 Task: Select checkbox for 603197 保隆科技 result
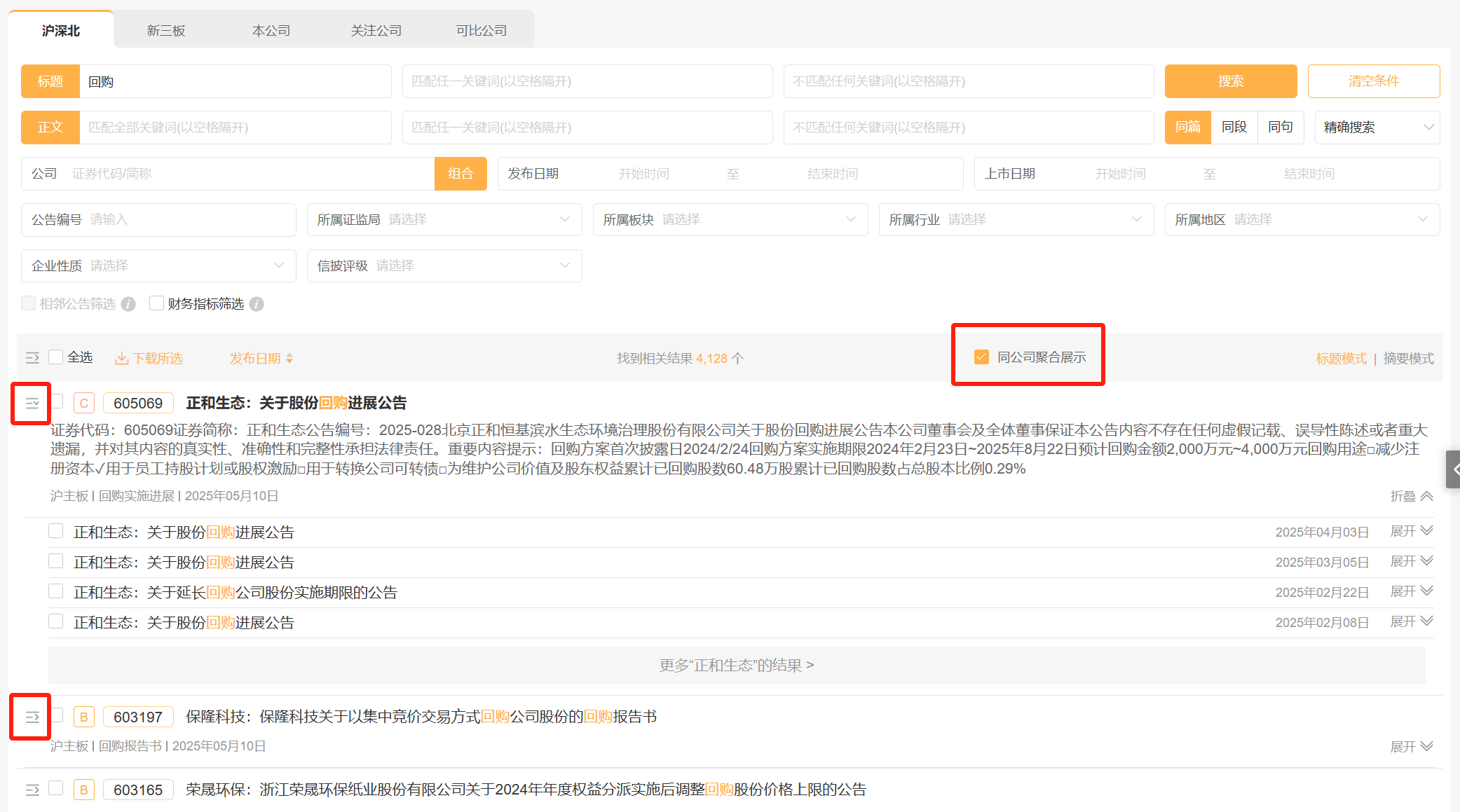[58, 715]
